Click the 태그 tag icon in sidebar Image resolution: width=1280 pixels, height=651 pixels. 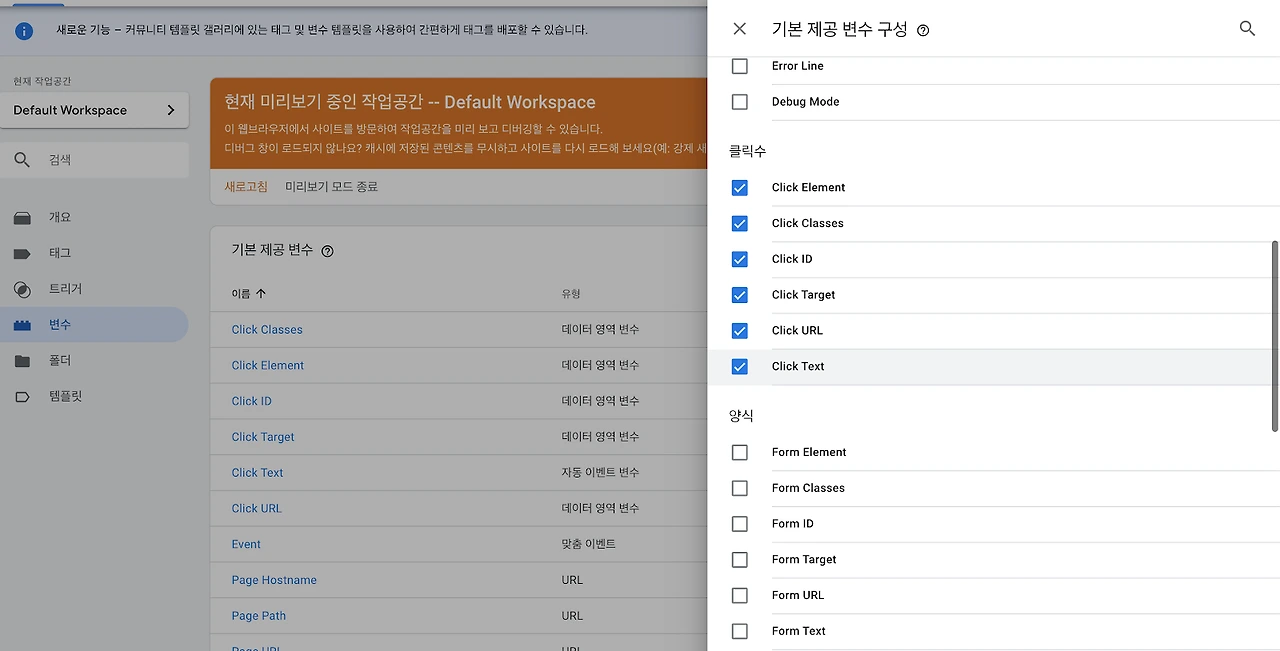point(22,254)
